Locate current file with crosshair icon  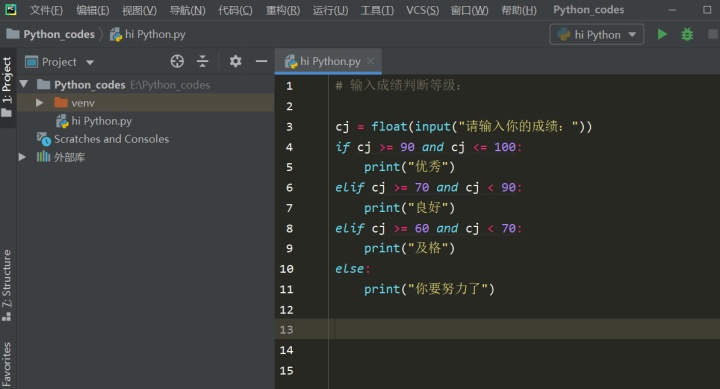pos(177,61)
